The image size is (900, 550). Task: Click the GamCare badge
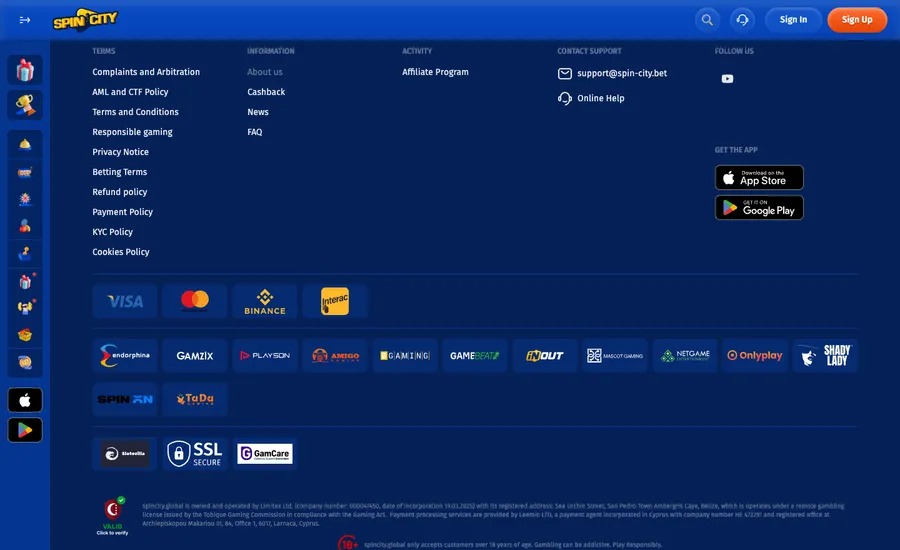[265, 454]
